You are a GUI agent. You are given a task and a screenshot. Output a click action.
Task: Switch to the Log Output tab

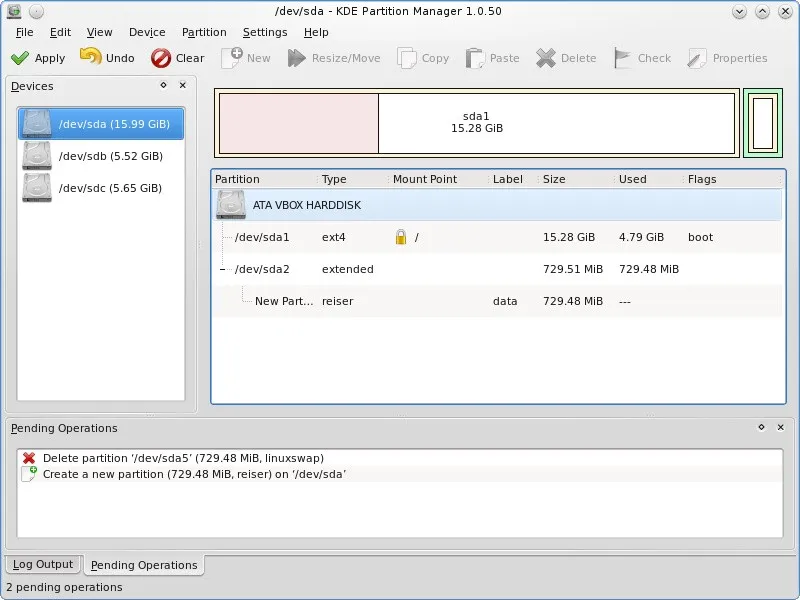point(42,564)
